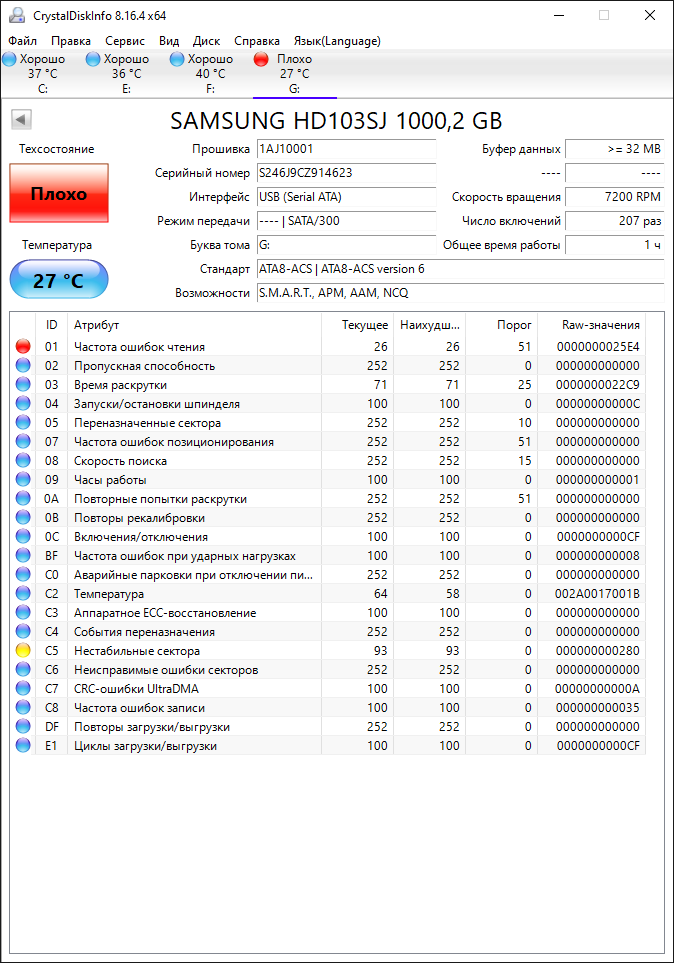The width and height of the screenshot is (674, 963).
Task: Click the status icon for Часы работы row
Action: (x=23, y=480)
